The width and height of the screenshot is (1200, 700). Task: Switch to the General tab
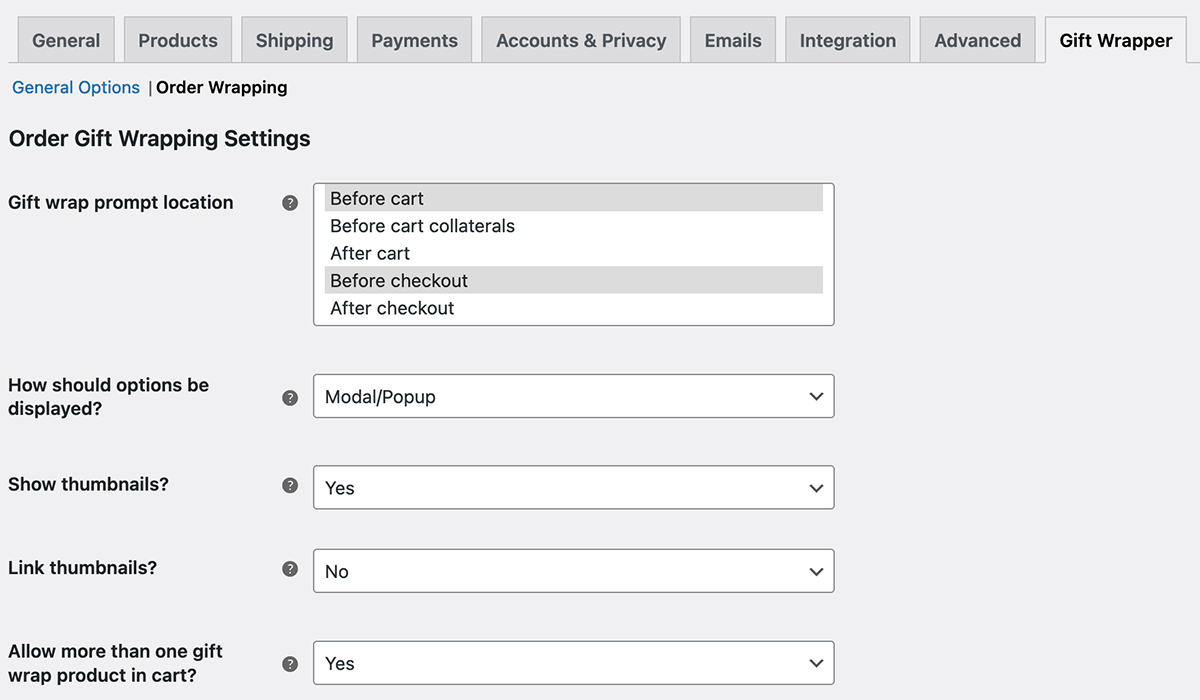coord(66,41)
